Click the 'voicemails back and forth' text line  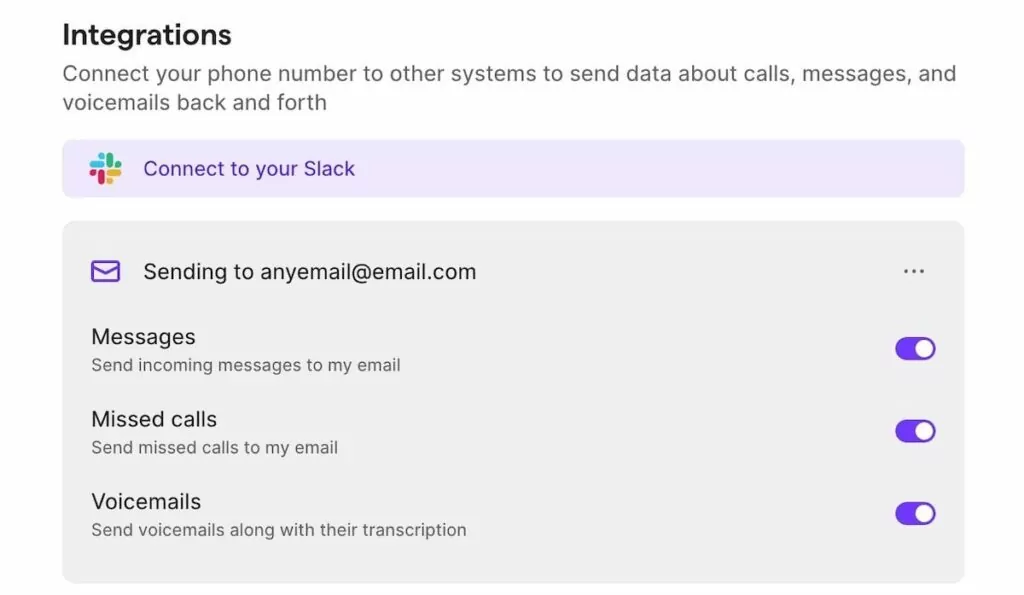pos(194,102)
